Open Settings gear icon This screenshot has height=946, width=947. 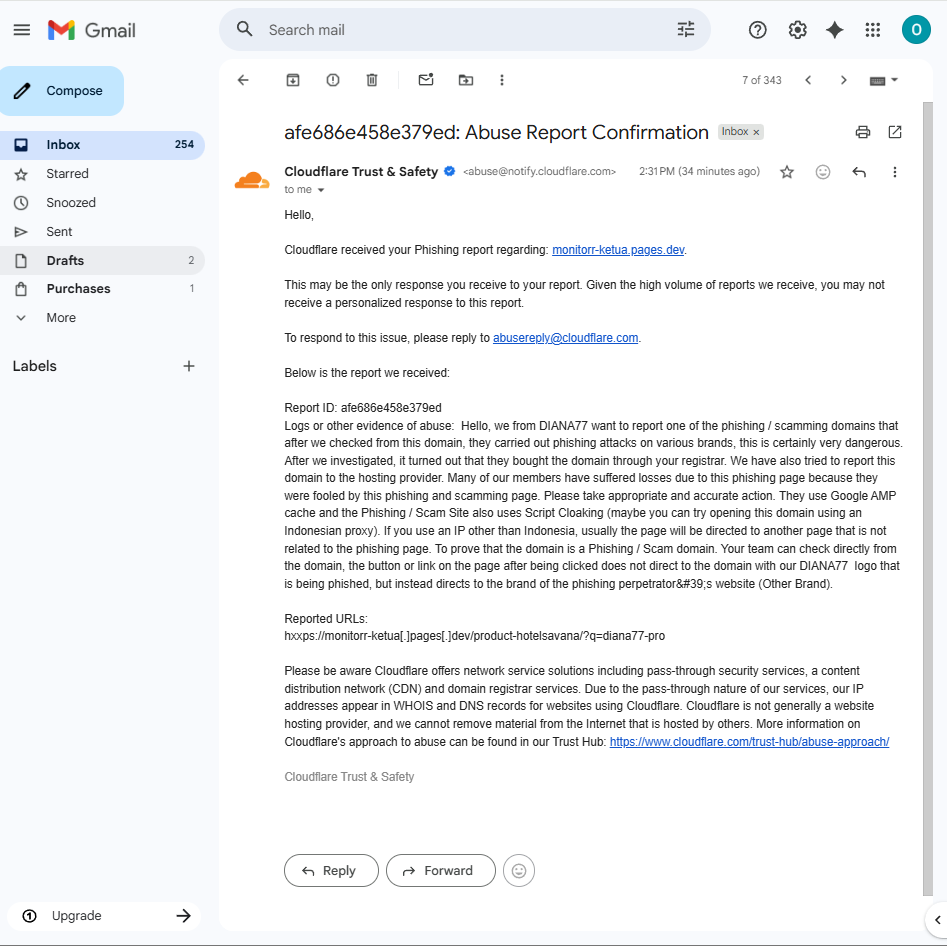(797, 30)
